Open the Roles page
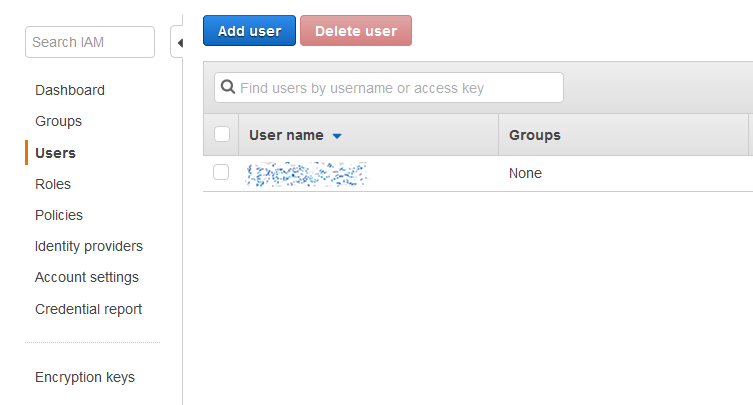 tap(53, 184)
